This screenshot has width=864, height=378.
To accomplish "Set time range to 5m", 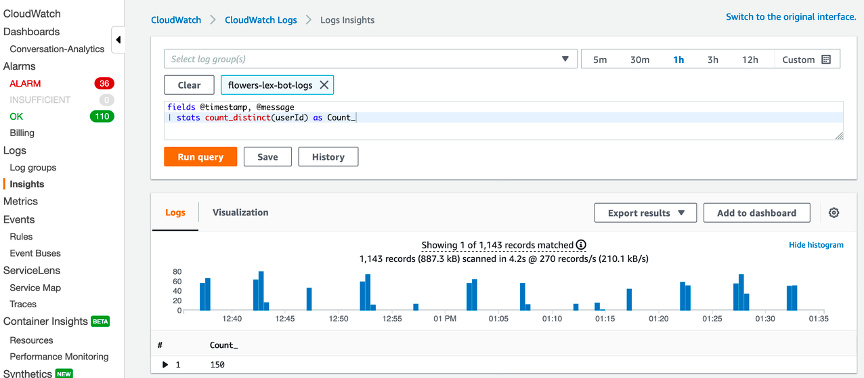I will 600,60.
